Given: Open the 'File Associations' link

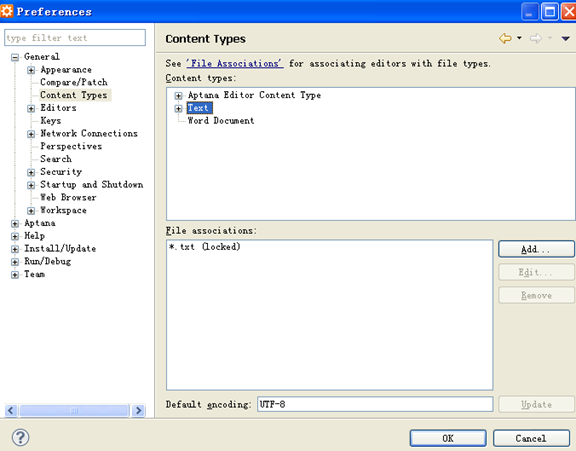Looking at the screenshot, I should [235, 64].
